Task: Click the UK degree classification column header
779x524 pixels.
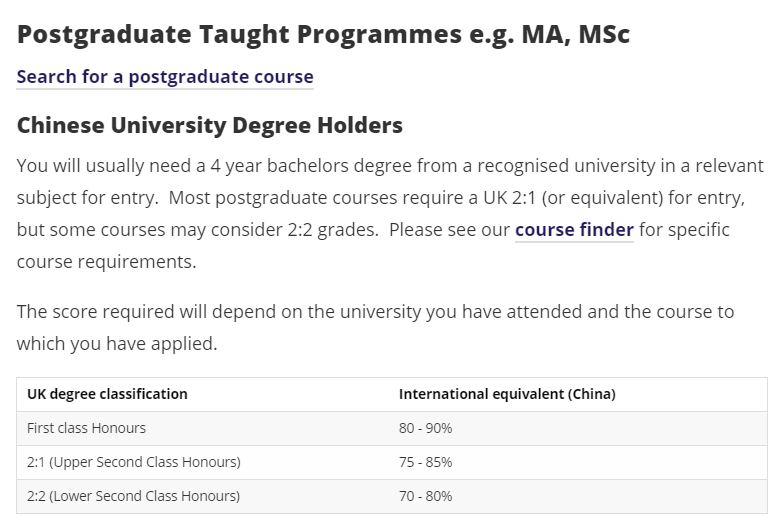Action: pos(107,394)
